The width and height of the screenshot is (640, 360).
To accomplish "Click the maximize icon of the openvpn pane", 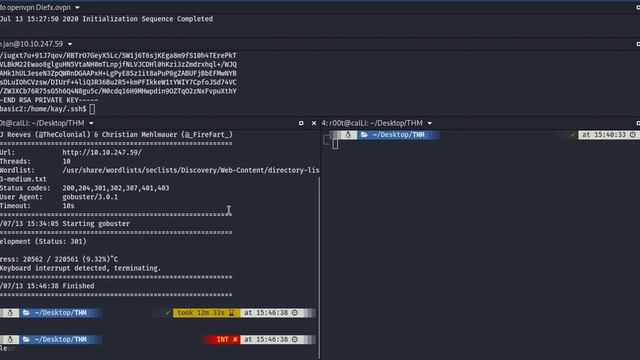I will click(x=638, y=7).
